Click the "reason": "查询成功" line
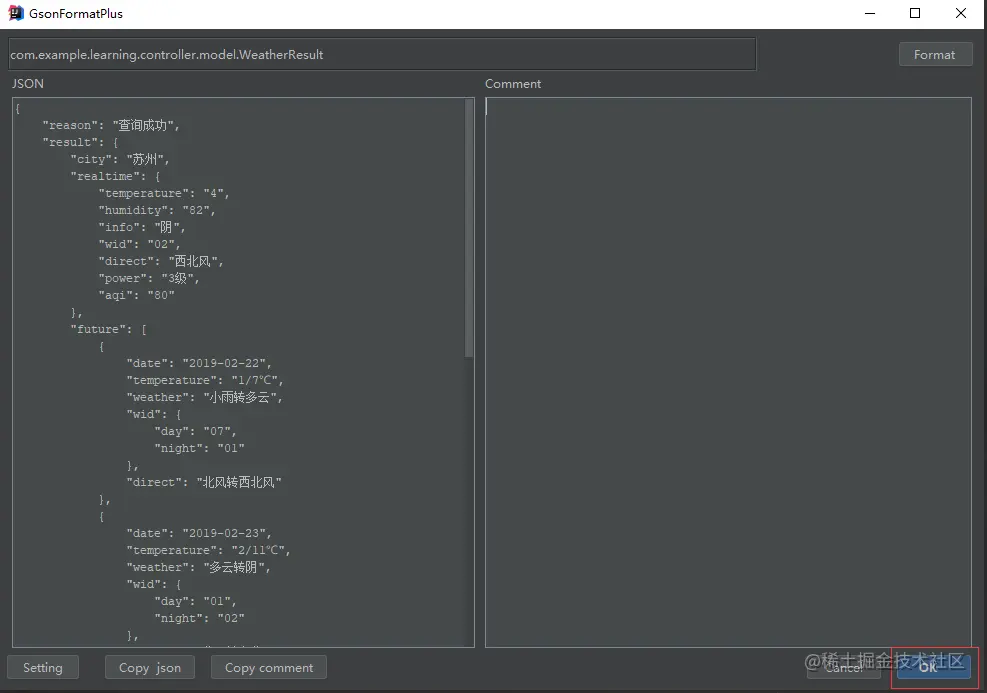 point(111,125)
